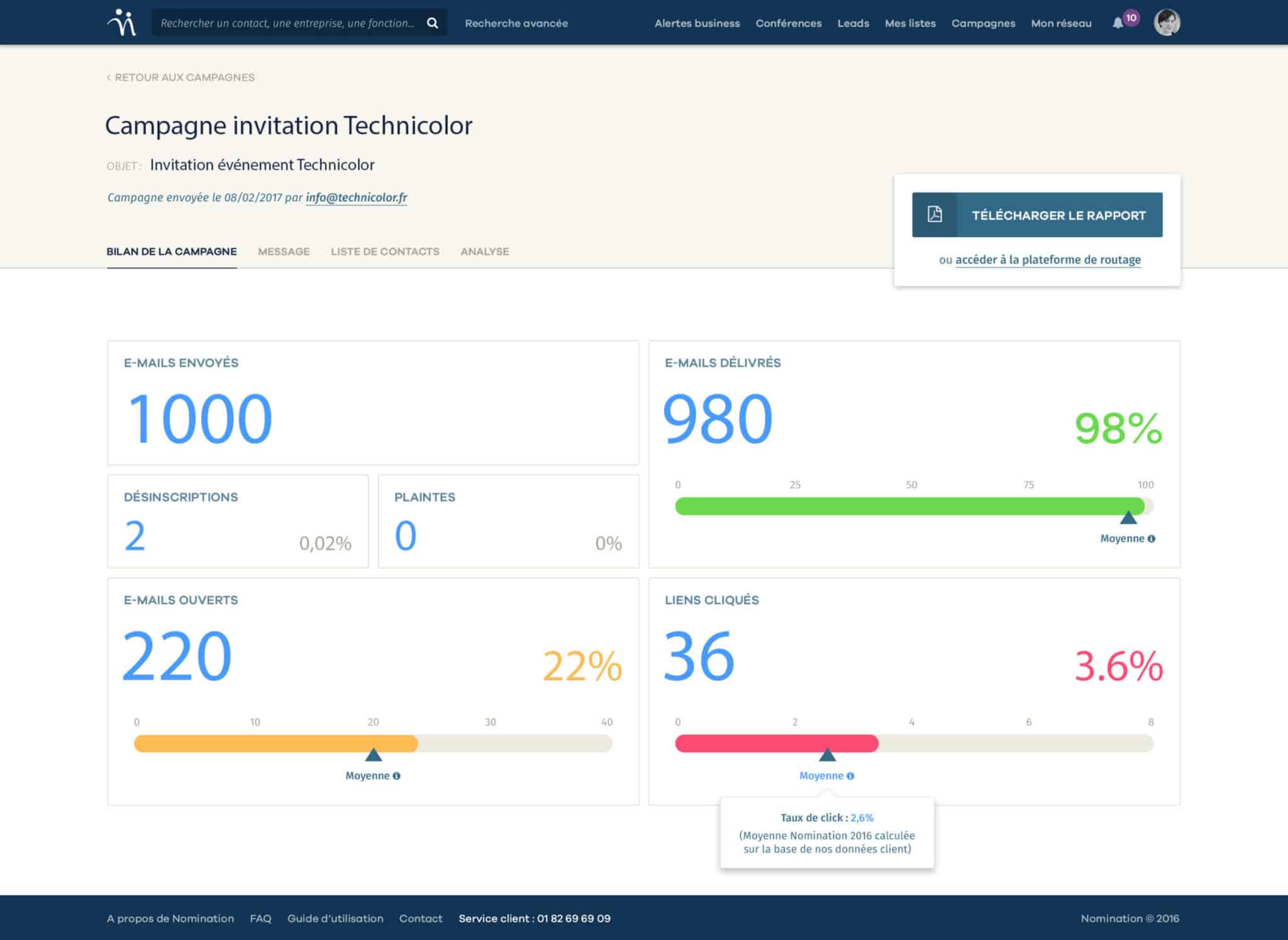This screenshot has height=940, width=1288.
Task: Click the info icon beside Moyenne under liens cliqués
Action: tap(851, 776)
